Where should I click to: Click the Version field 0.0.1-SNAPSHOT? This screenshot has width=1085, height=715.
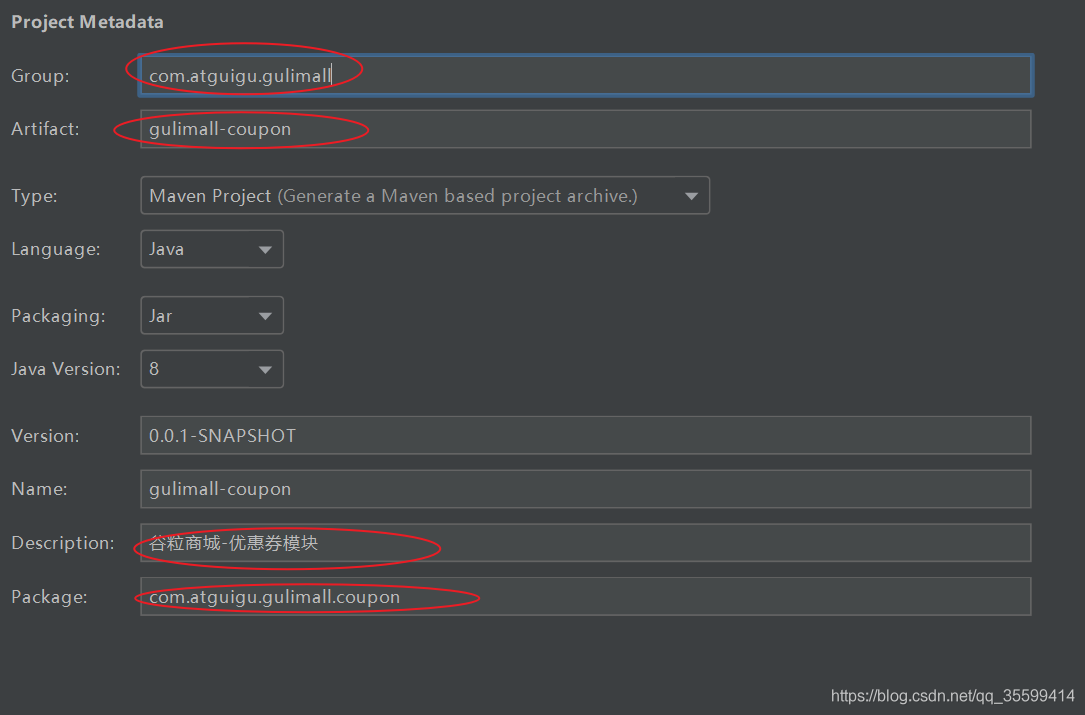[585, 435]
